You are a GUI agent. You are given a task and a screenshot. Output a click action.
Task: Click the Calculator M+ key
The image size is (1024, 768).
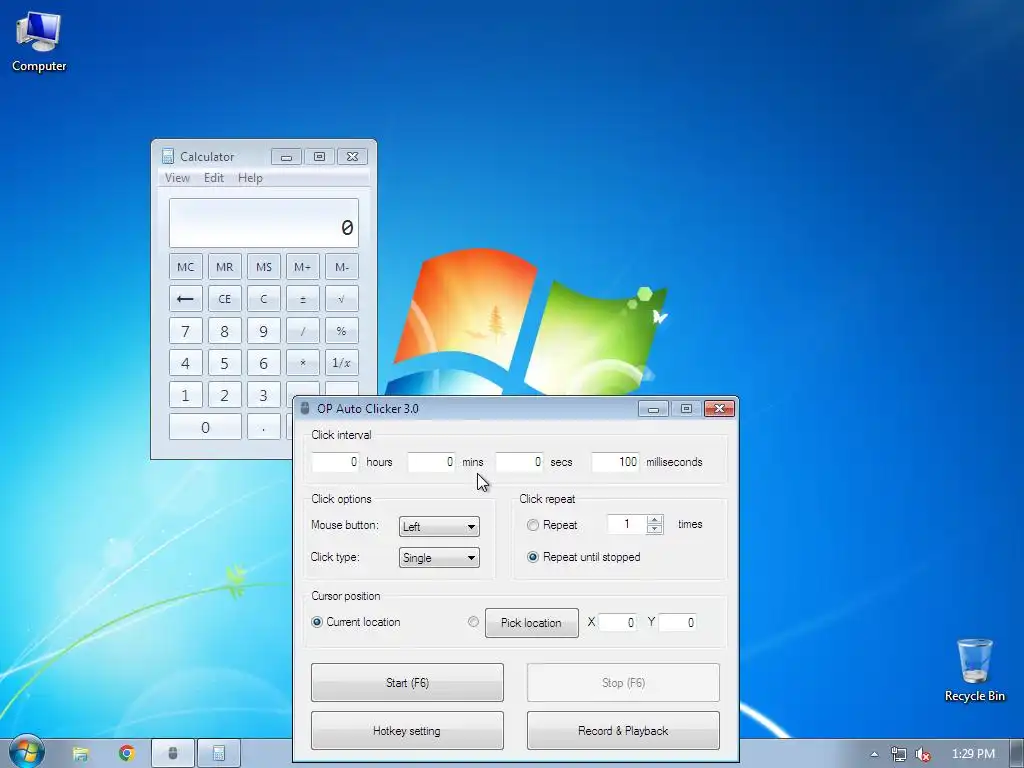(x=302, y=267)
